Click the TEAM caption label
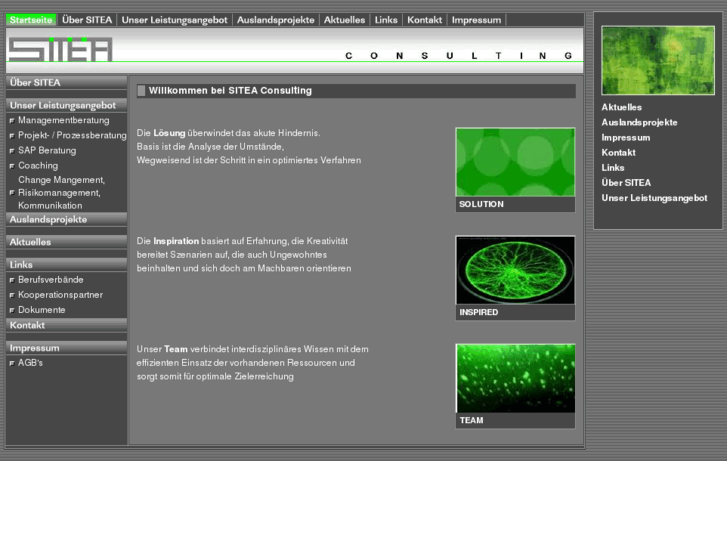 tap(471, 420)
